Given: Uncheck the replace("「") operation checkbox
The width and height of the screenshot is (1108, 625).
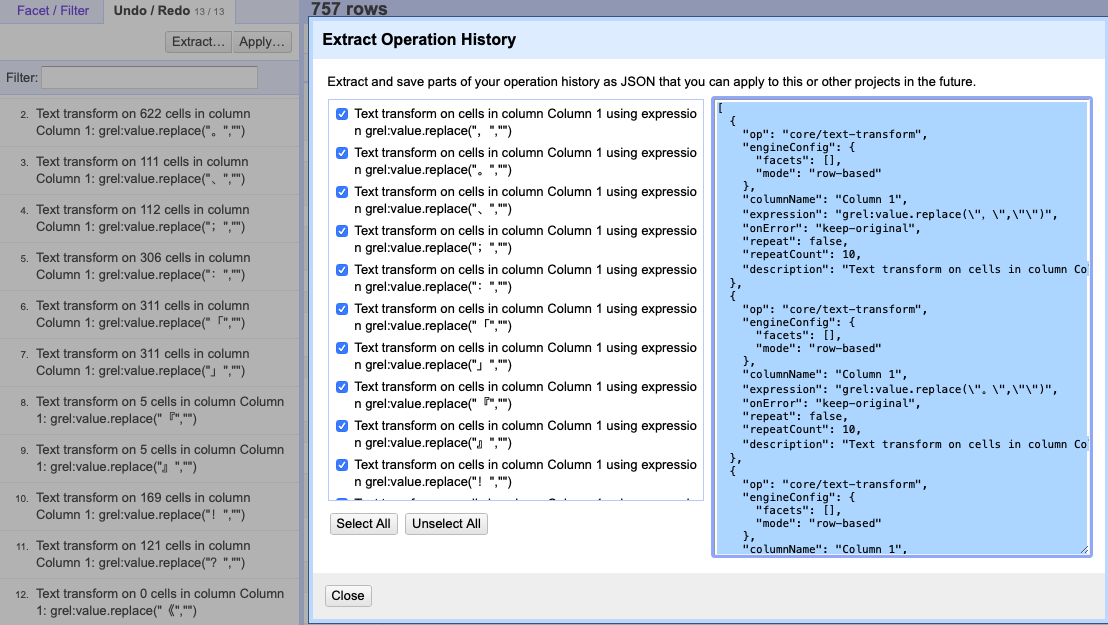Looking at the screenshot, I should coord(342,309).
